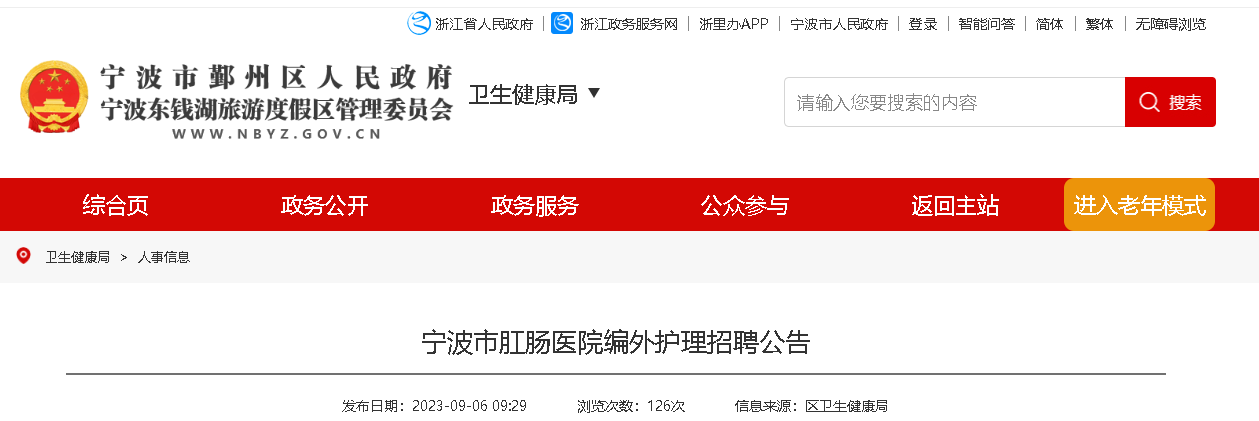
Task: Click the search input field
Action: click(954, 102)
